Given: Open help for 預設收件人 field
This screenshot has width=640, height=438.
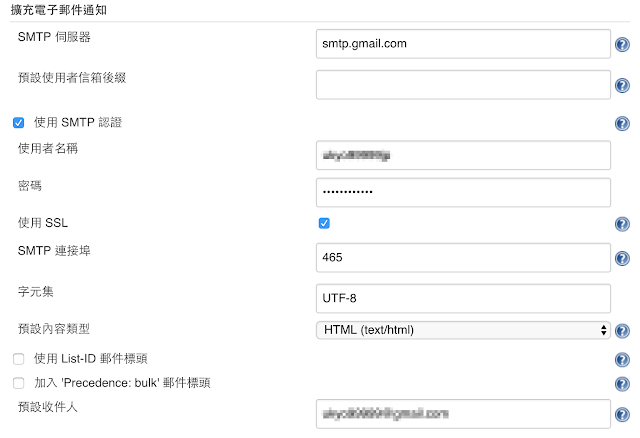Looking at the screenshot, I should [622, 414].
